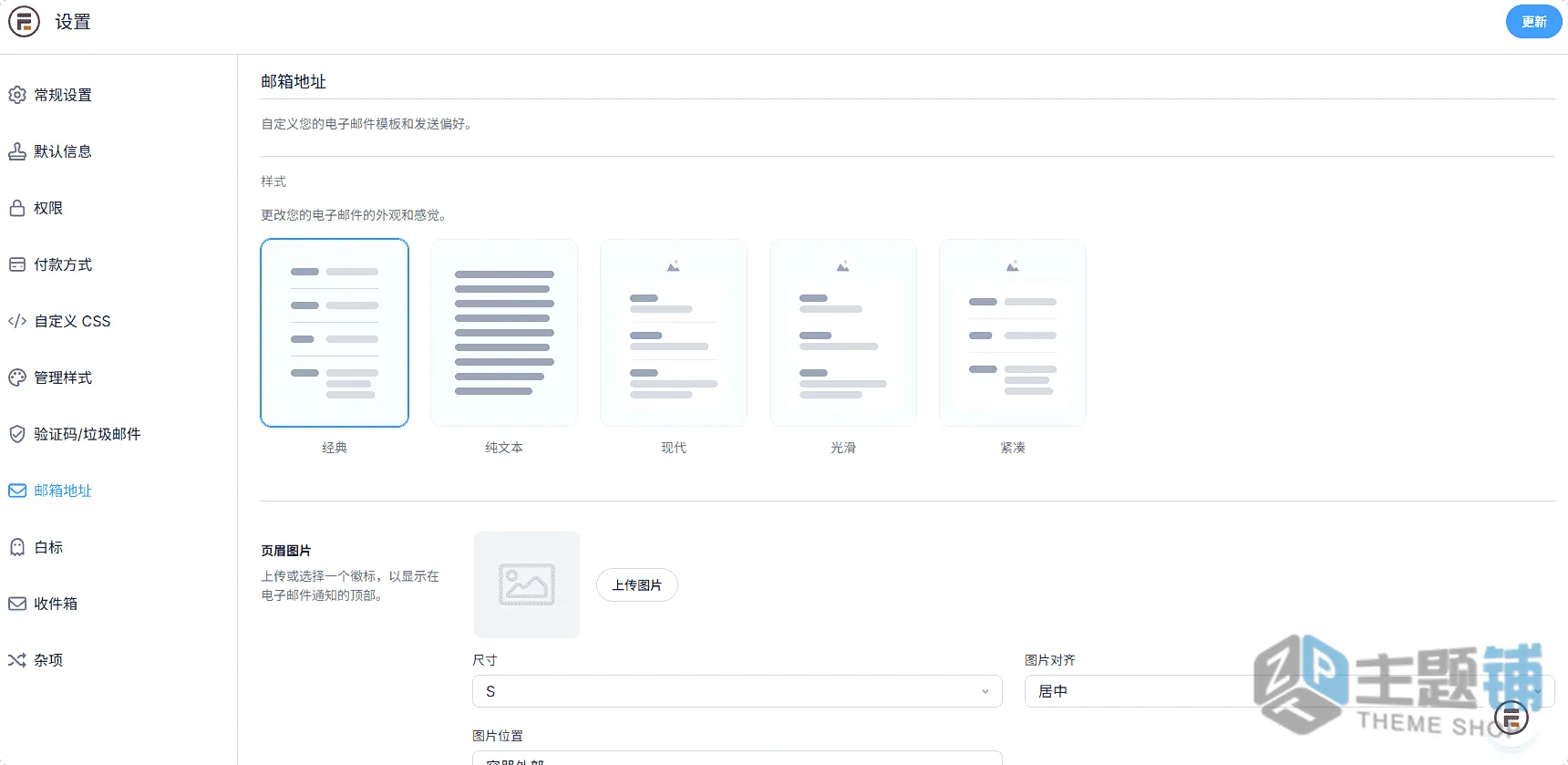This screenshot has width=1568, height=765.
Task: Click the envelope icon beside 收件箱
Action: (x=17, y=604)
